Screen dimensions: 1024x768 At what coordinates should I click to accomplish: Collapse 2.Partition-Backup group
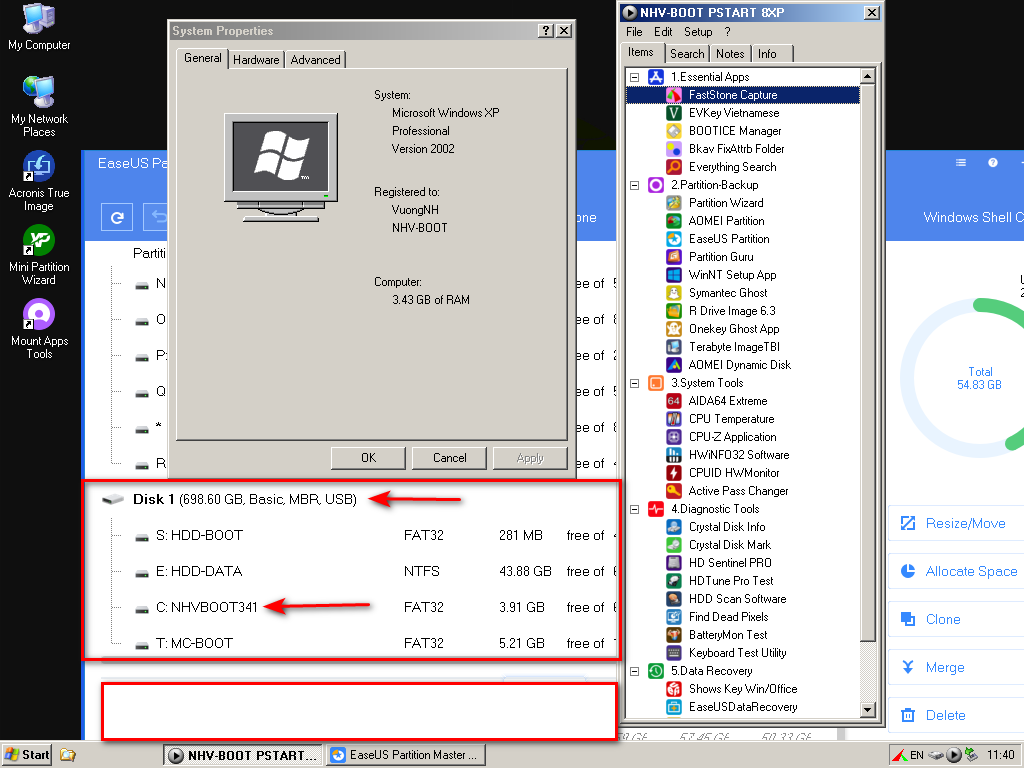point(634,185)
